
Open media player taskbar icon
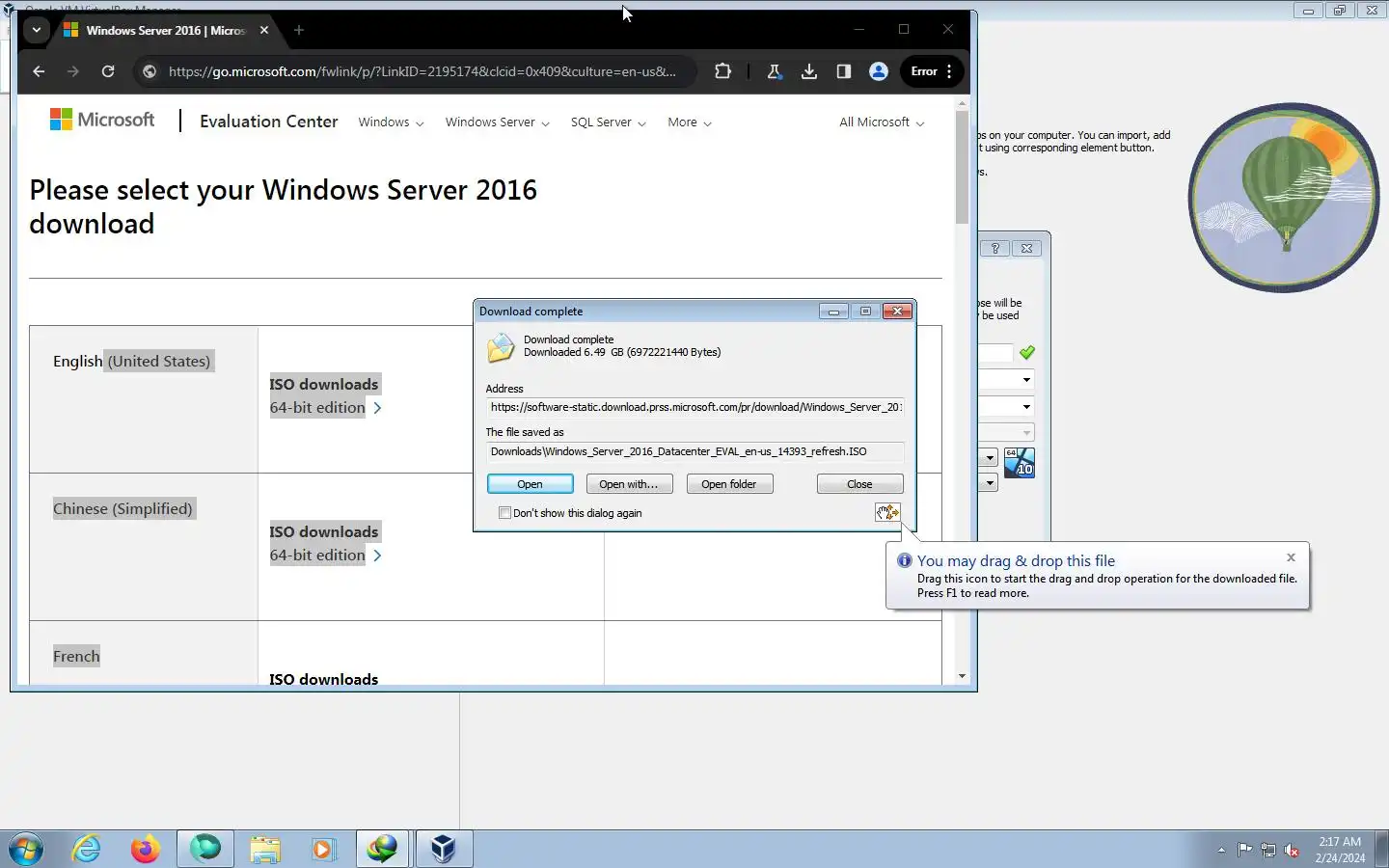pos(323,849)
